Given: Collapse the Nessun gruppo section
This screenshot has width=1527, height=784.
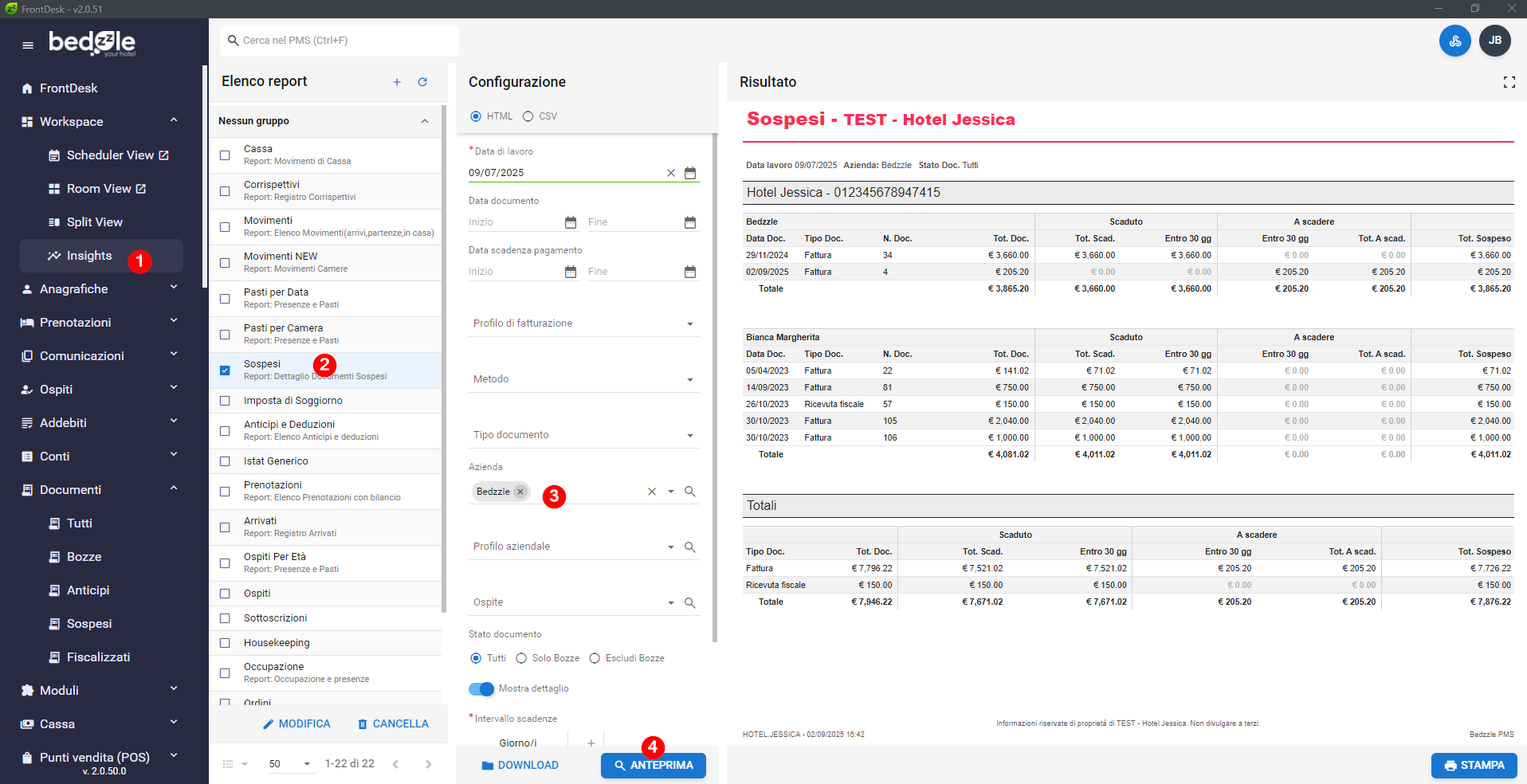Looking at the screenshot, I should (424, 121).
